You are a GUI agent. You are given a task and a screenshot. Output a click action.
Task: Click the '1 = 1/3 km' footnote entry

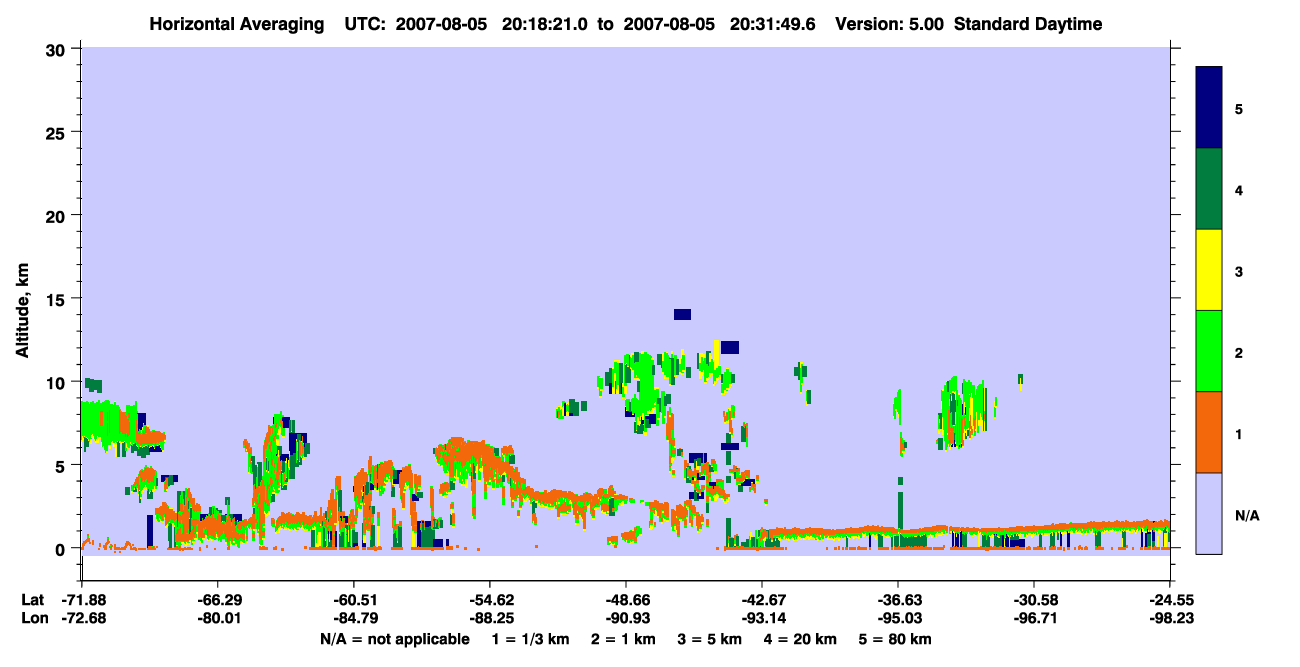[x=531, y=639]
